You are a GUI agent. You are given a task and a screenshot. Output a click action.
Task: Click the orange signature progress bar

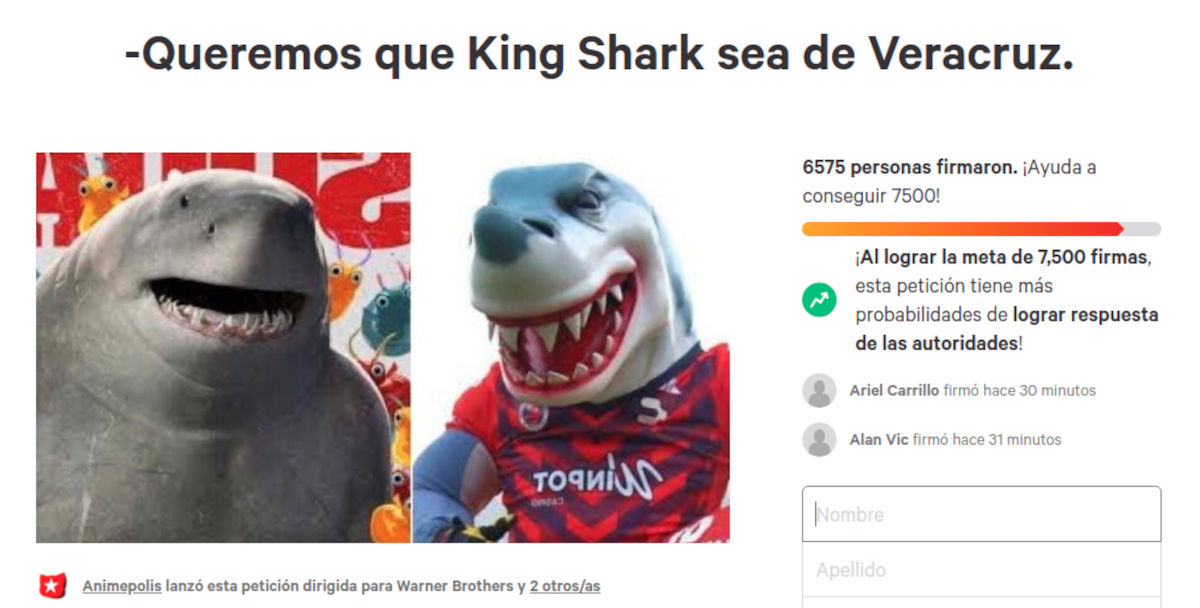tap(962, 229)
